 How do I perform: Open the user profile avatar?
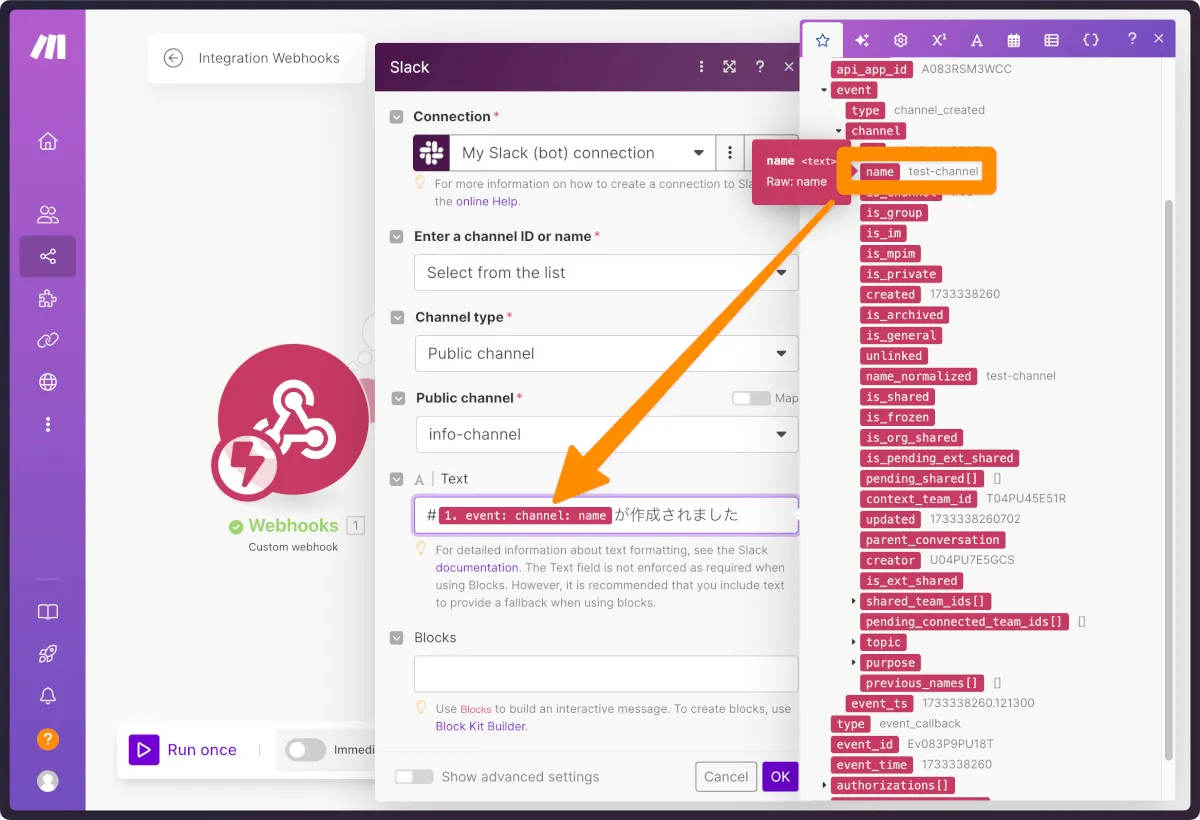click(47, 781)
